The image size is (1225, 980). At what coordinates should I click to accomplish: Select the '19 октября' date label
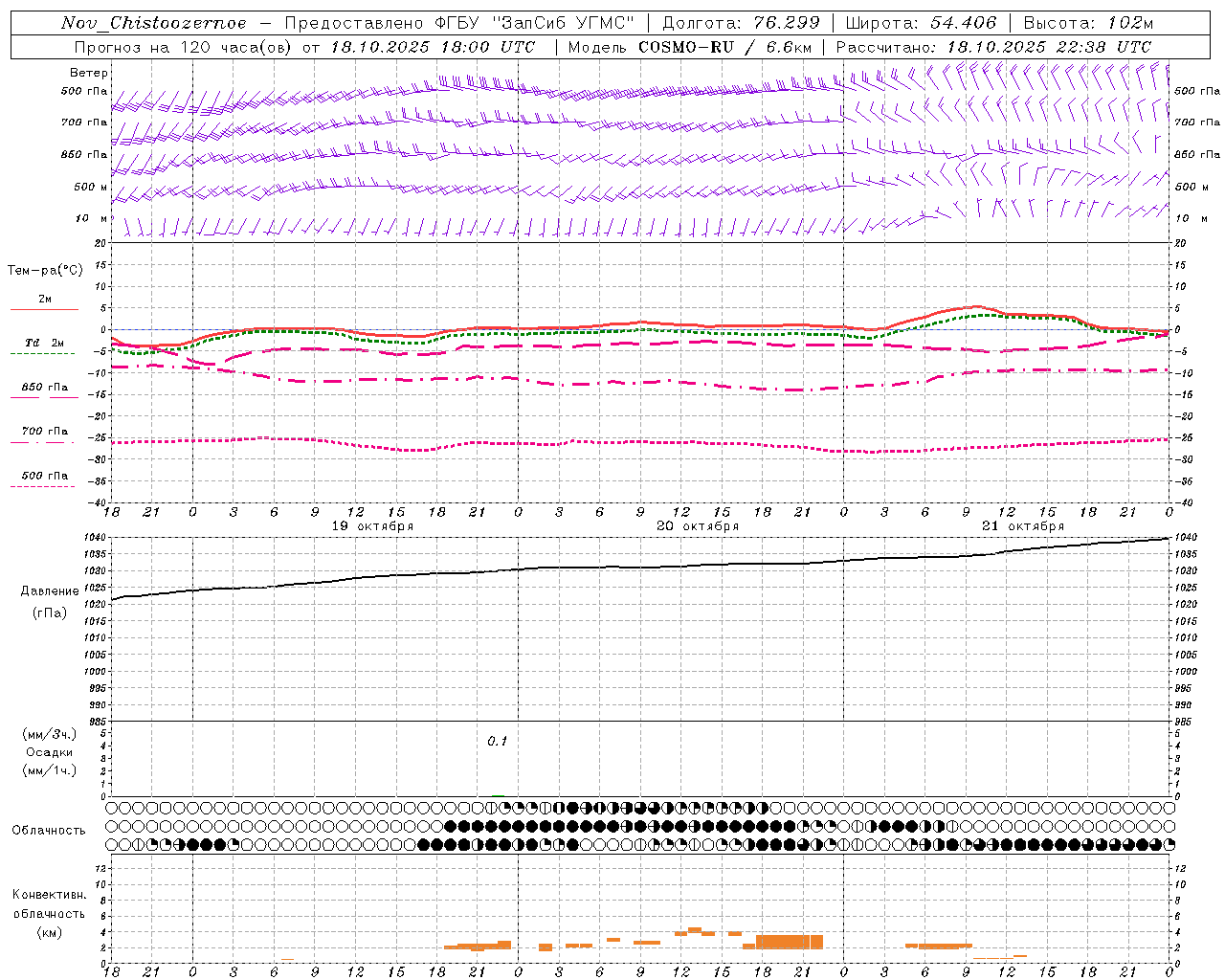pyautogui.click(x=372, y=526)
